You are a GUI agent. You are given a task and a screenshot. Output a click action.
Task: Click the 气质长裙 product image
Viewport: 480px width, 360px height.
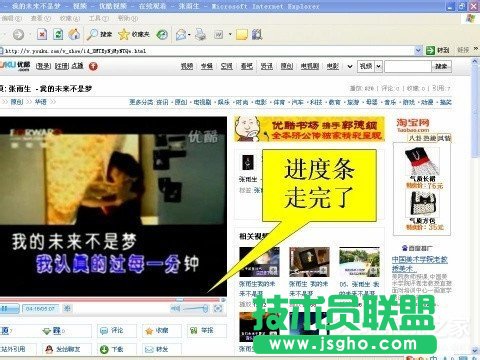click(422, 162)
